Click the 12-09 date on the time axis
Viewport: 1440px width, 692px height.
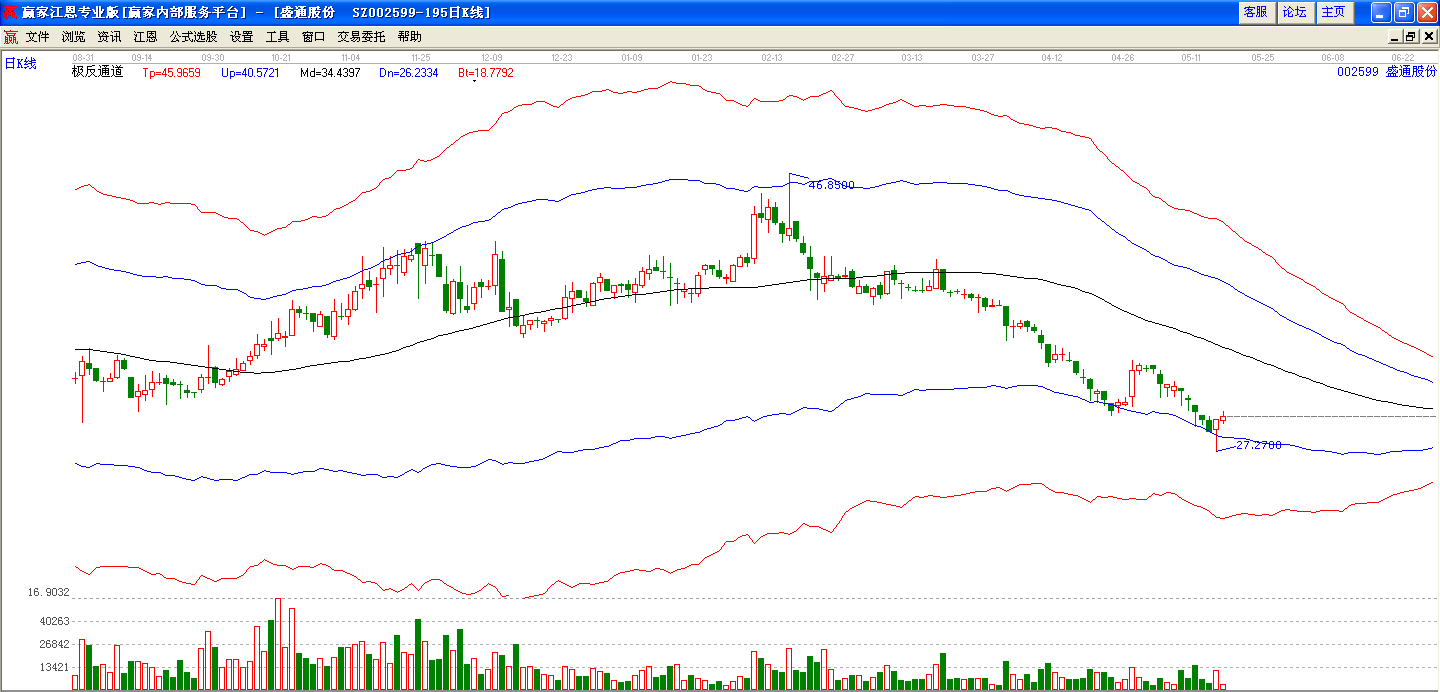[x=492, y=58]
